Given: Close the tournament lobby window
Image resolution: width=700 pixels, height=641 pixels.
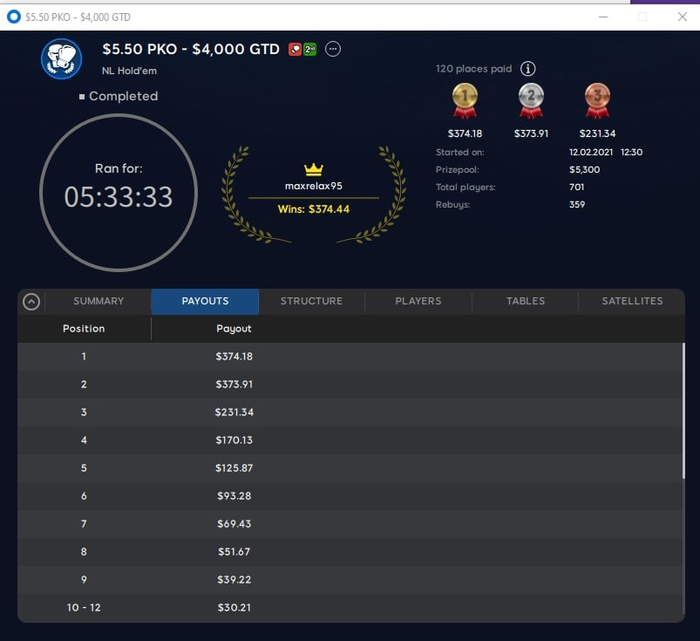Looking at the screenshot, I should [682, 17].
